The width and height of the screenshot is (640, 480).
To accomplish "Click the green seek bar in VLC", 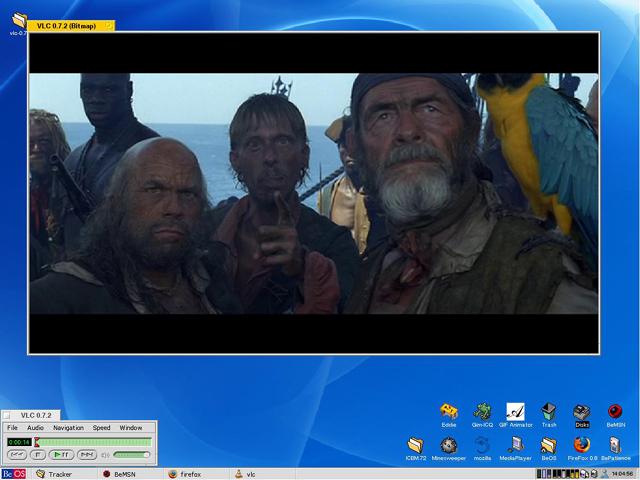I will (x=93, y=442).
